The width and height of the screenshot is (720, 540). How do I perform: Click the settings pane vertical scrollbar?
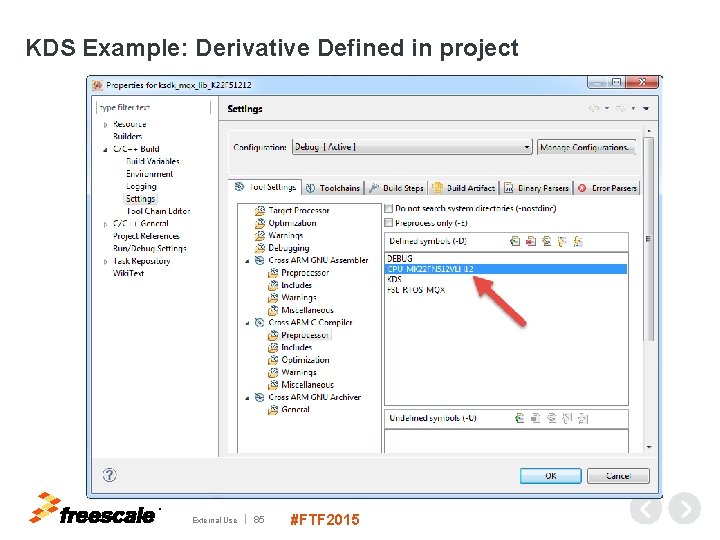[648, 239]
